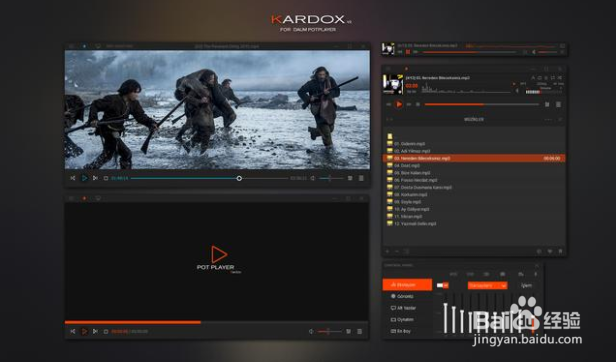Click the mini player's speaker icon
Screen dimensions: 616x362
[x=534, y=51]
